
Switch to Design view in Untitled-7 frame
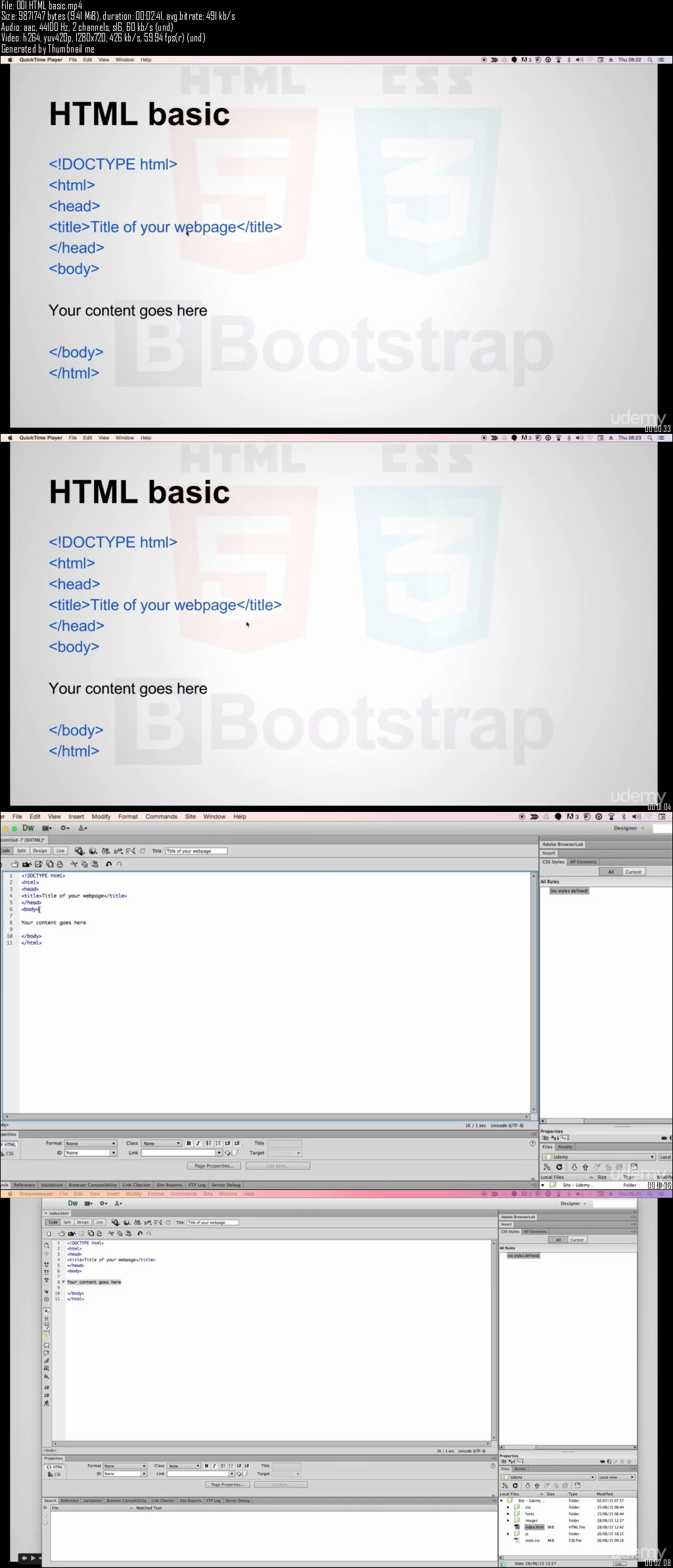click(x=40, y=851)
